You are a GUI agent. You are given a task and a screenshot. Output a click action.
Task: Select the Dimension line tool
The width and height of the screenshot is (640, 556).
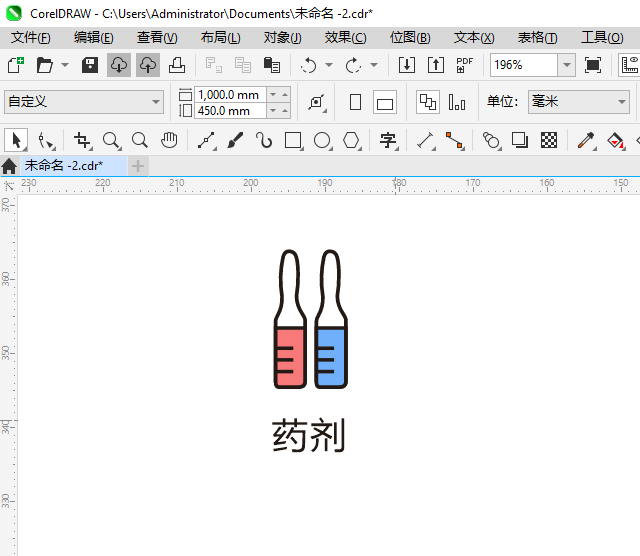426,141
